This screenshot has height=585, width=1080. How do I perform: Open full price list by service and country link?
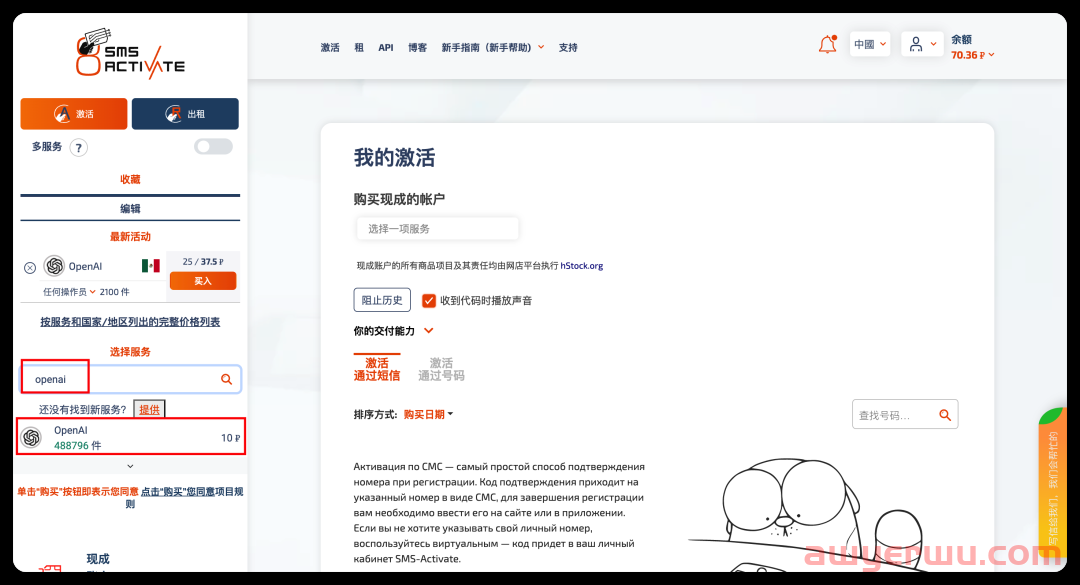pyautogui.click(x=130, y=322)
